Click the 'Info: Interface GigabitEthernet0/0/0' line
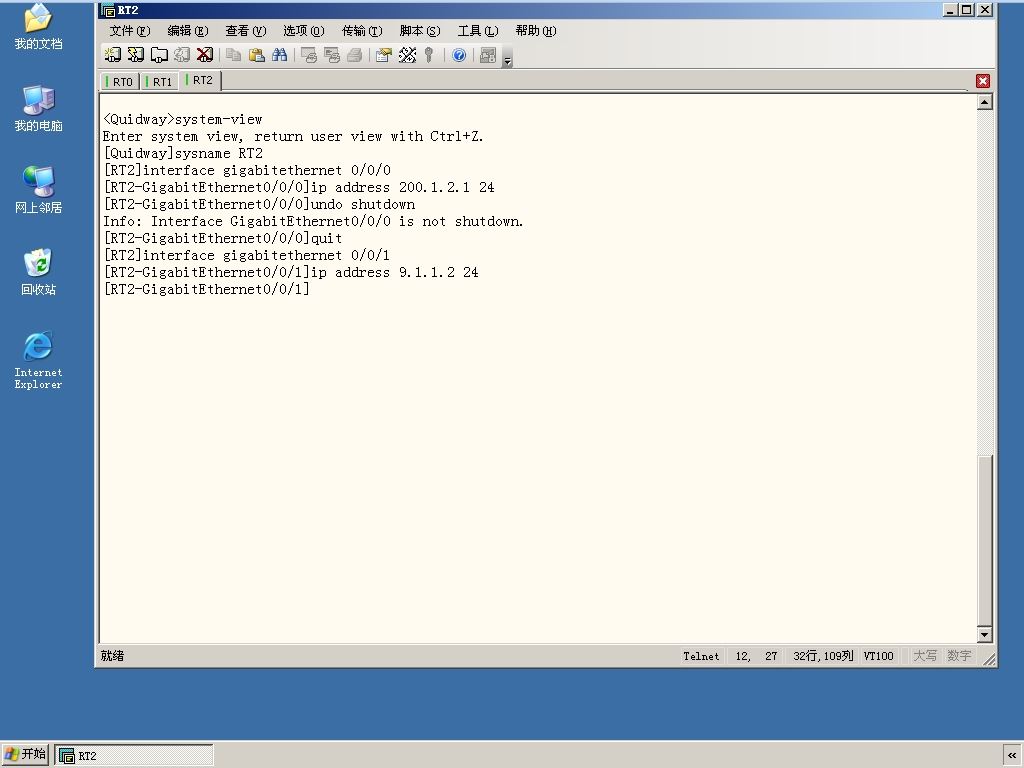Viewport: 1024px width, 768px height. pyautogui.click(x=313, y=221)
